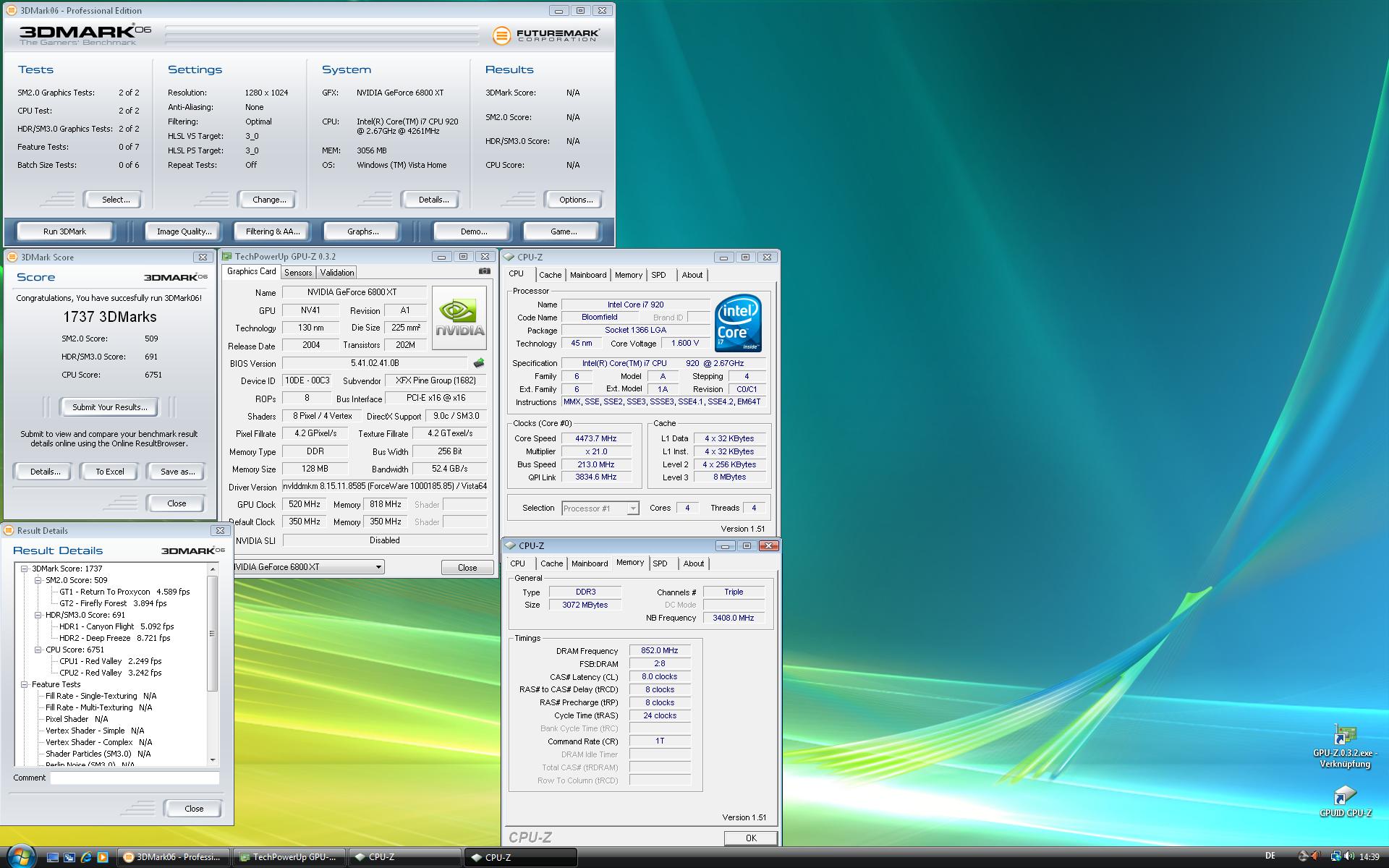This screenshot has width=1389, height=868.
Task: Open Cache tab in the CPU-Z processor window
Action: (x=551, y=275)
